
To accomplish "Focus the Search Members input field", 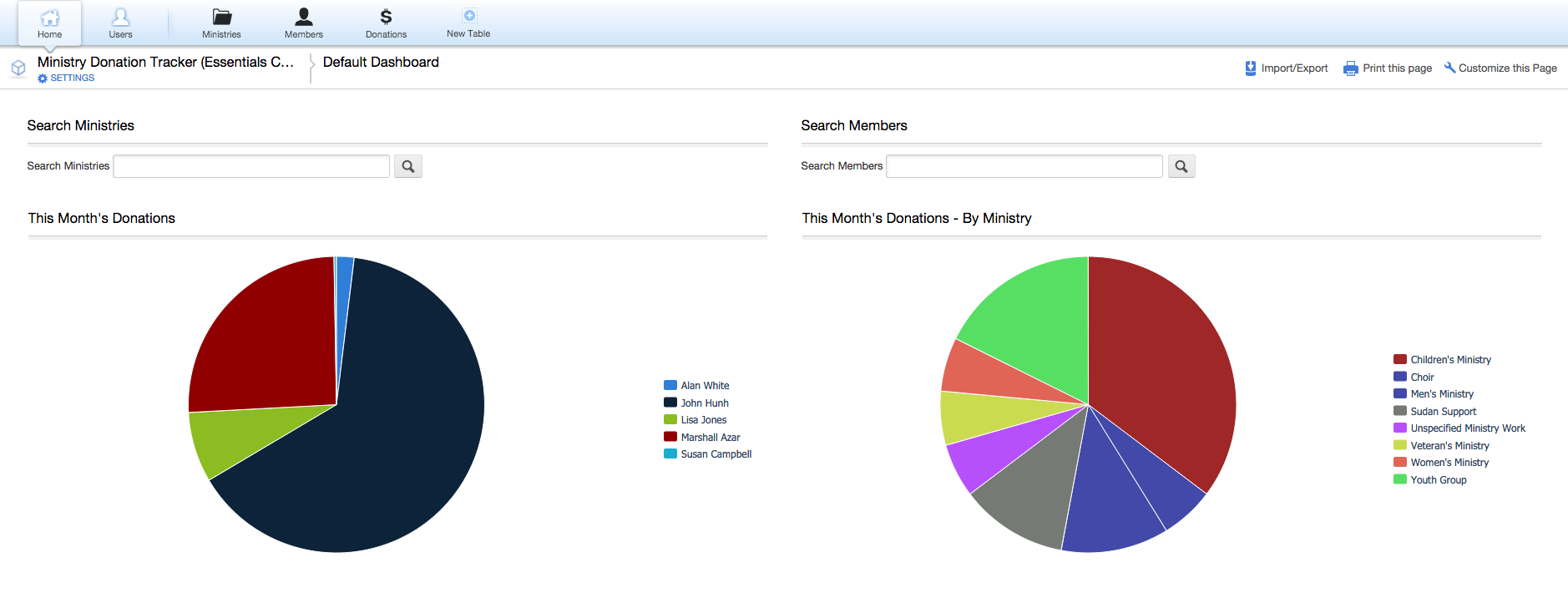I will coord(1024,166).
